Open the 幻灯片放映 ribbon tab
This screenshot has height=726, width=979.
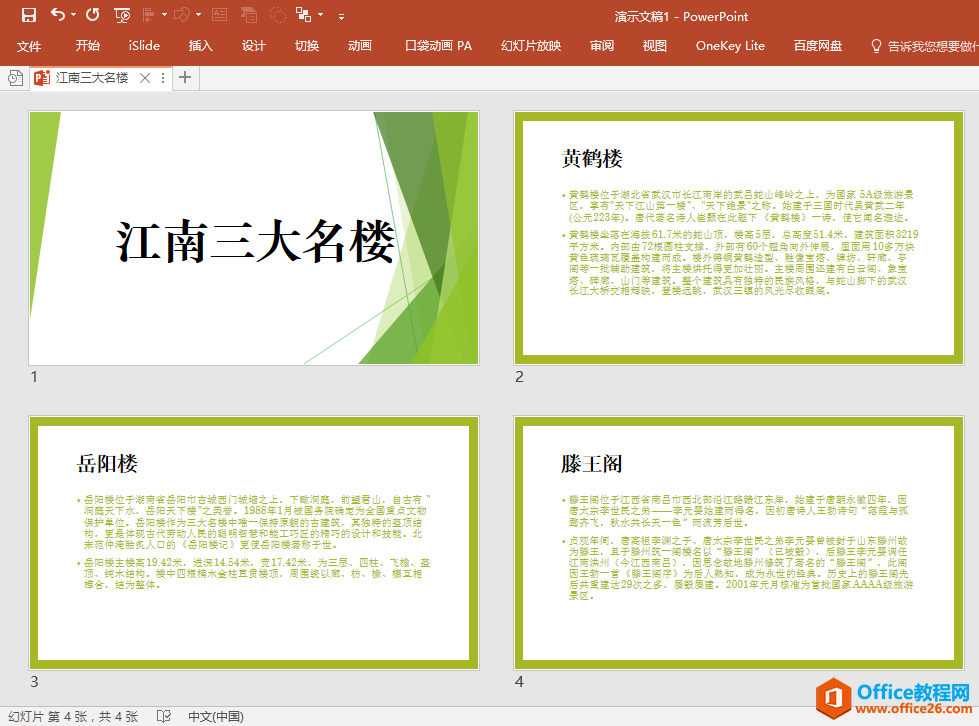pyautogui.click(x=530, y=45)
